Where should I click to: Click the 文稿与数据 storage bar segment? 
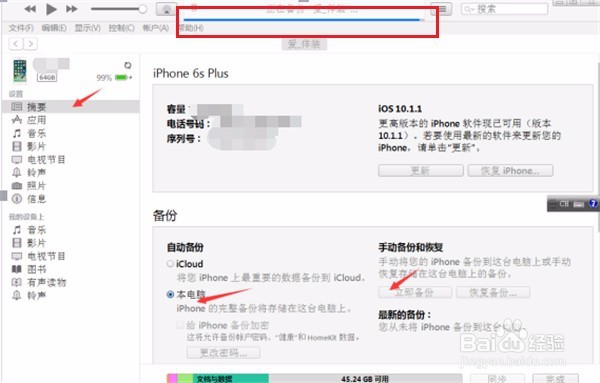pos(230,379)
